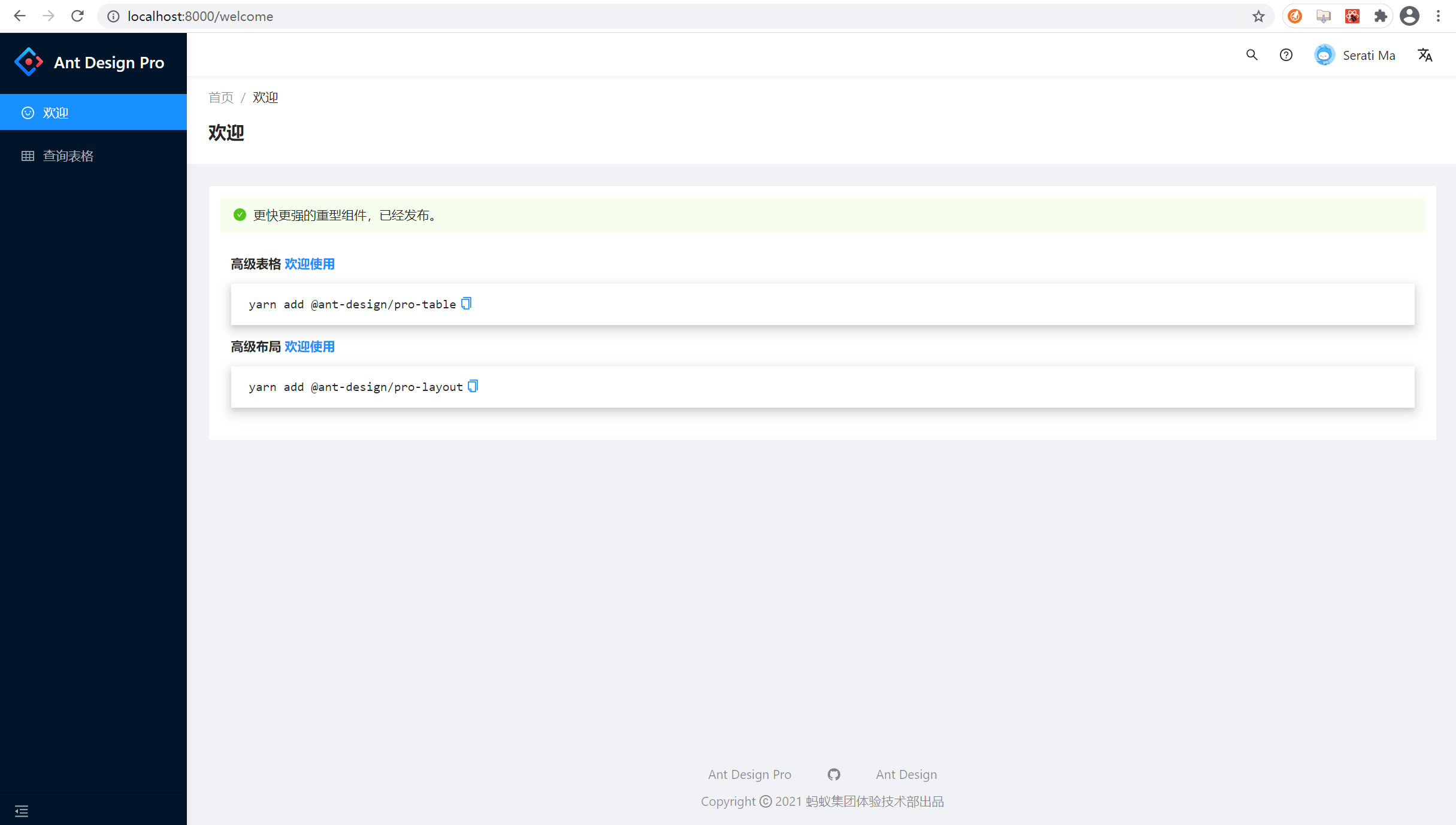Open the Chrome profile avatar
1456x825 pixels.
point(1409,16)
